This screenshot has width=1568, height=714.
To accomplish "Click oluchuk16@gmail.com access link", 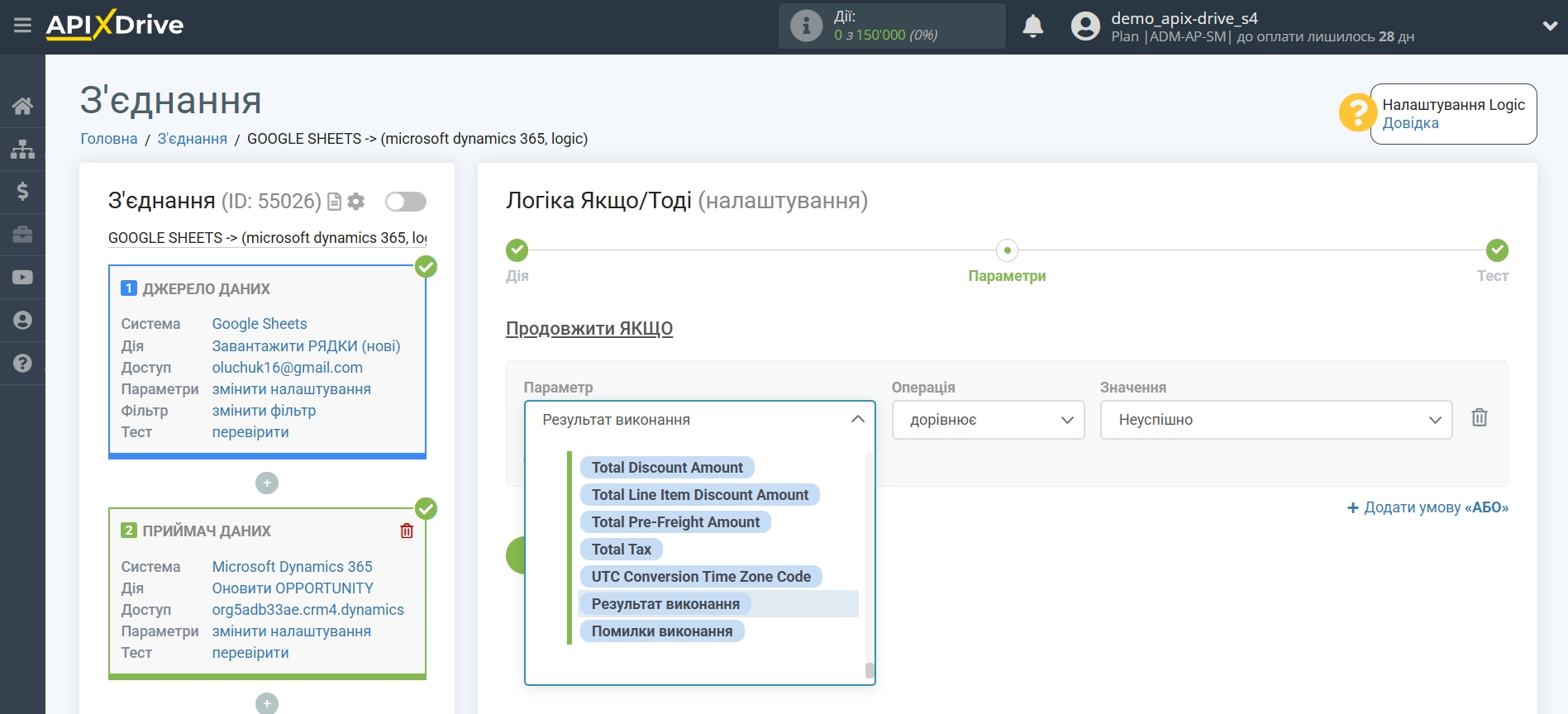I will pos(288,368).
